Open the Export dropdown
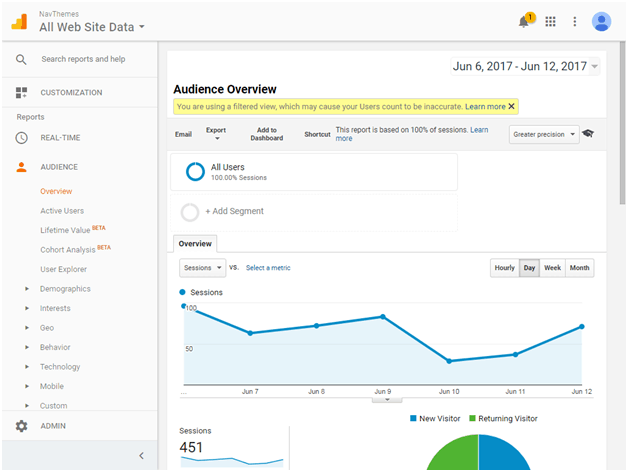The image size is (628, 472). (216, 134)
